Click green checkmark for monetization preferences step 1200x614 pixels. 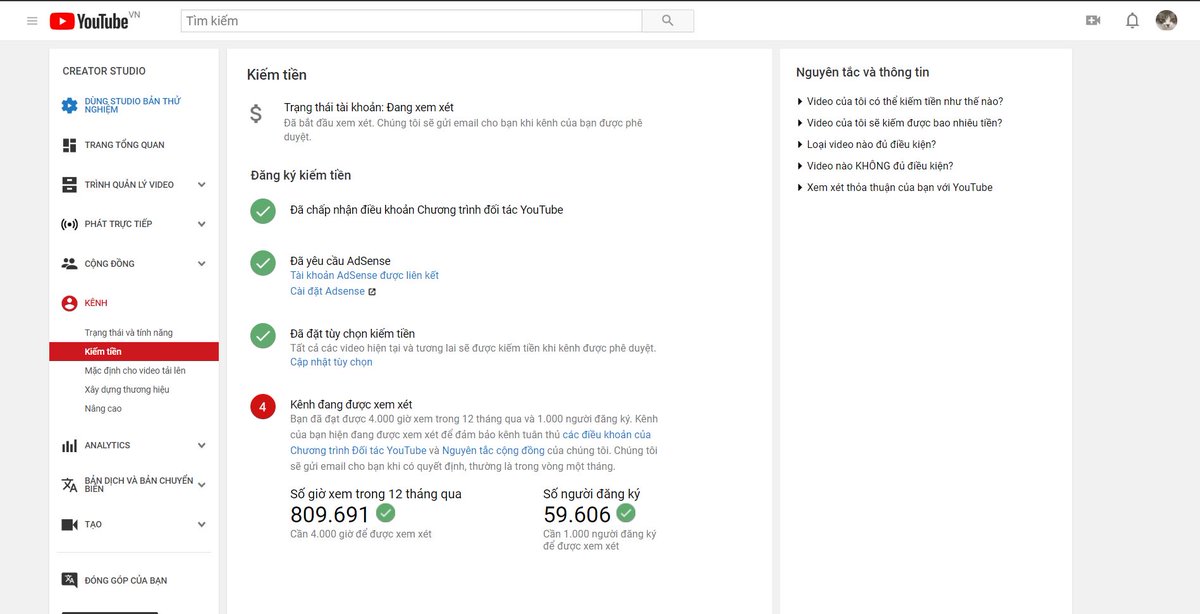click(x=263, y=335)
